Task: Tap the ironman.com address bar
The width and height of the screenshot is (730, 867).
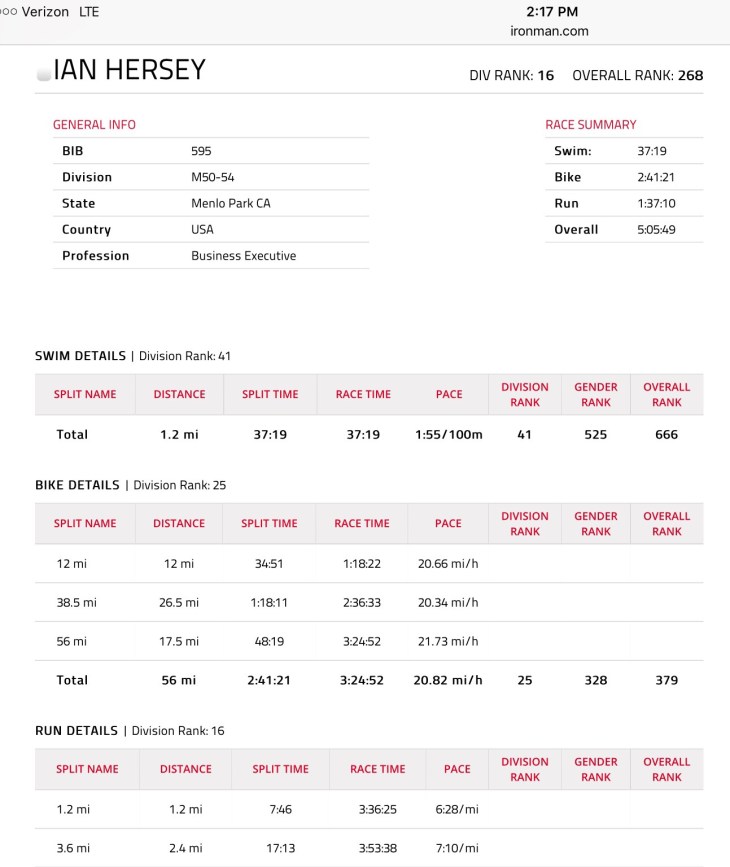Action: click(x=549, y=31)
